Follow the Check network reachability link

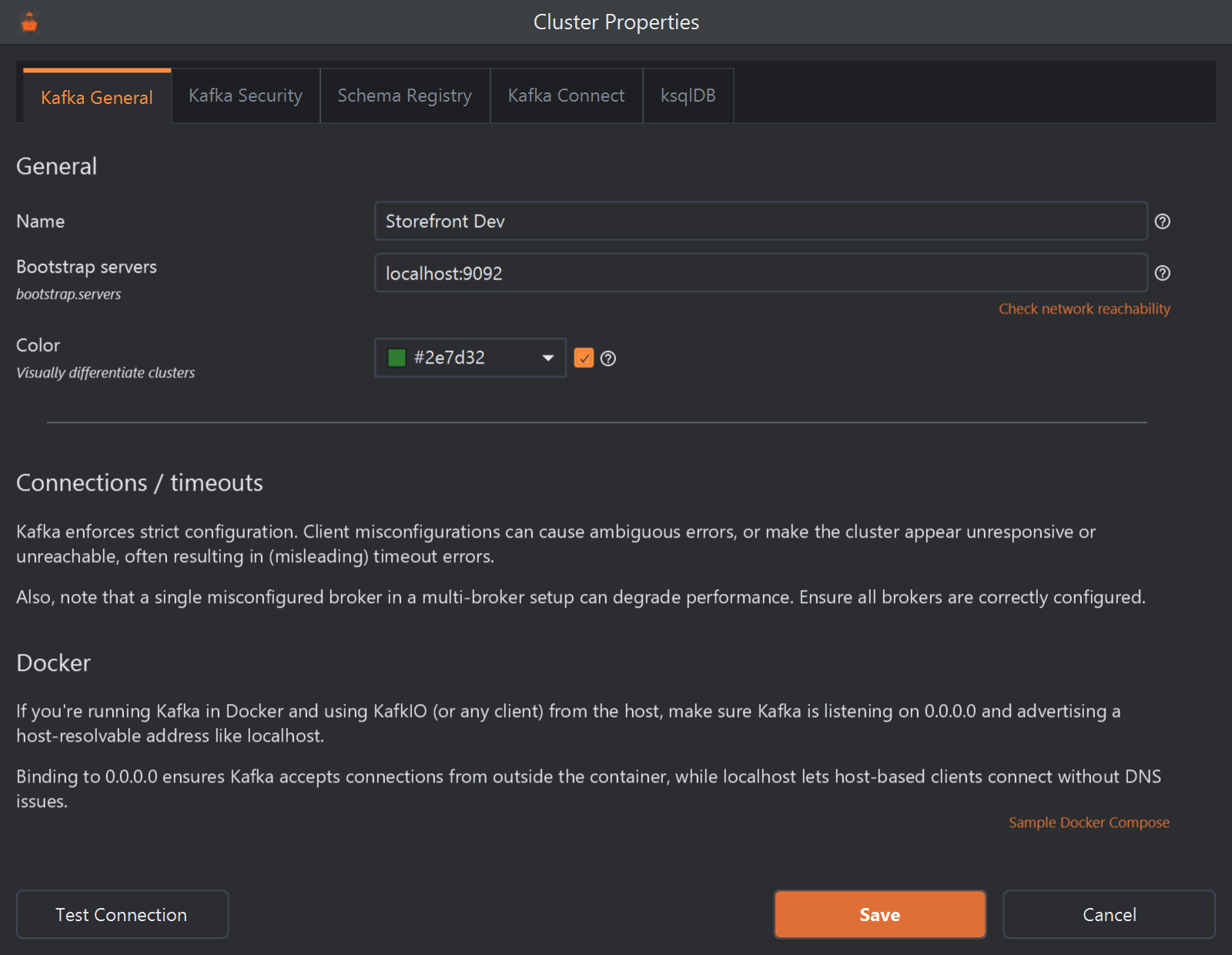pyautogui.click(x=1084, y=309)
